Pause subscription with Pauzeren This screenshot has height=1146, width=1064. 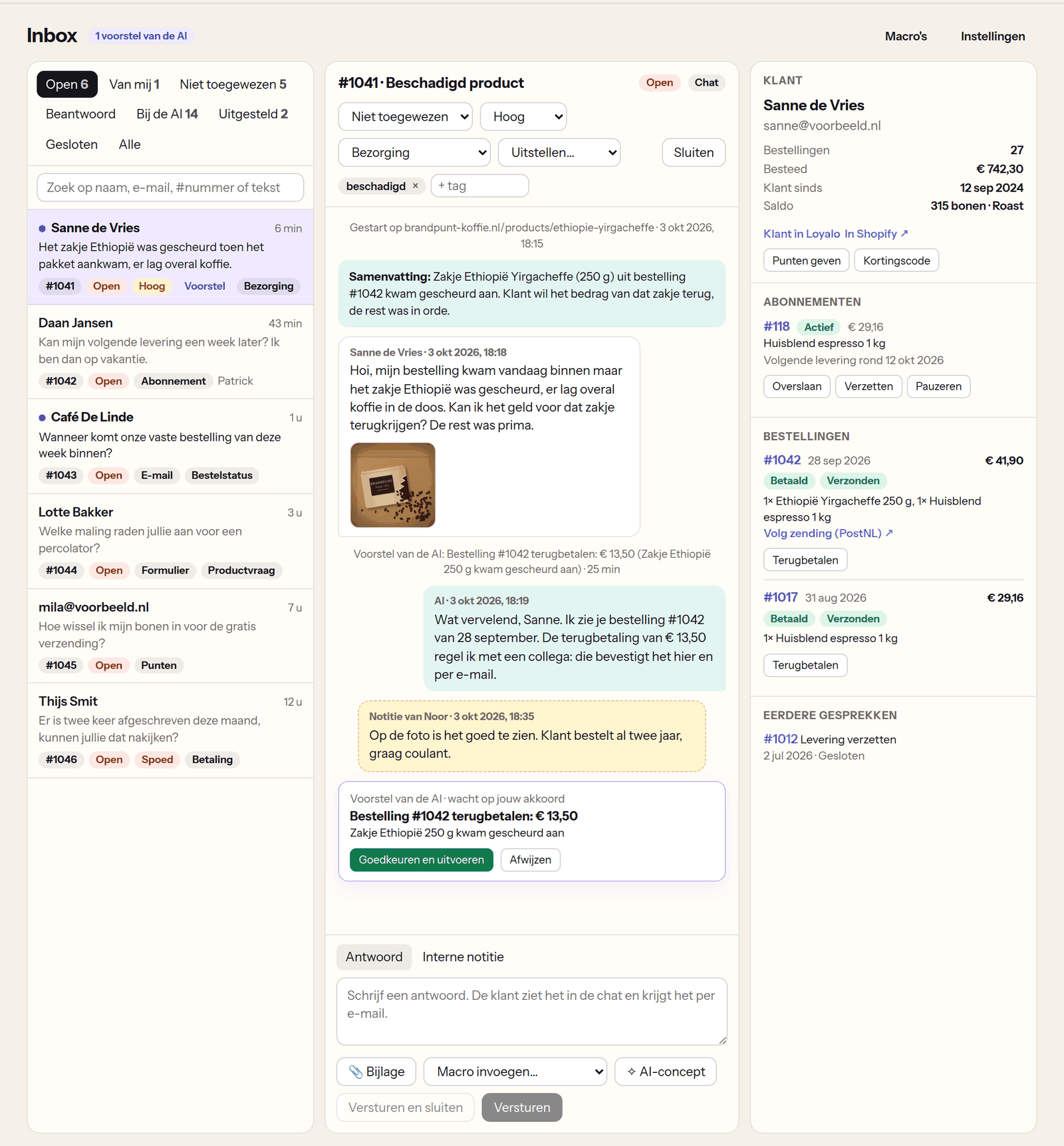tap(938, 387)
